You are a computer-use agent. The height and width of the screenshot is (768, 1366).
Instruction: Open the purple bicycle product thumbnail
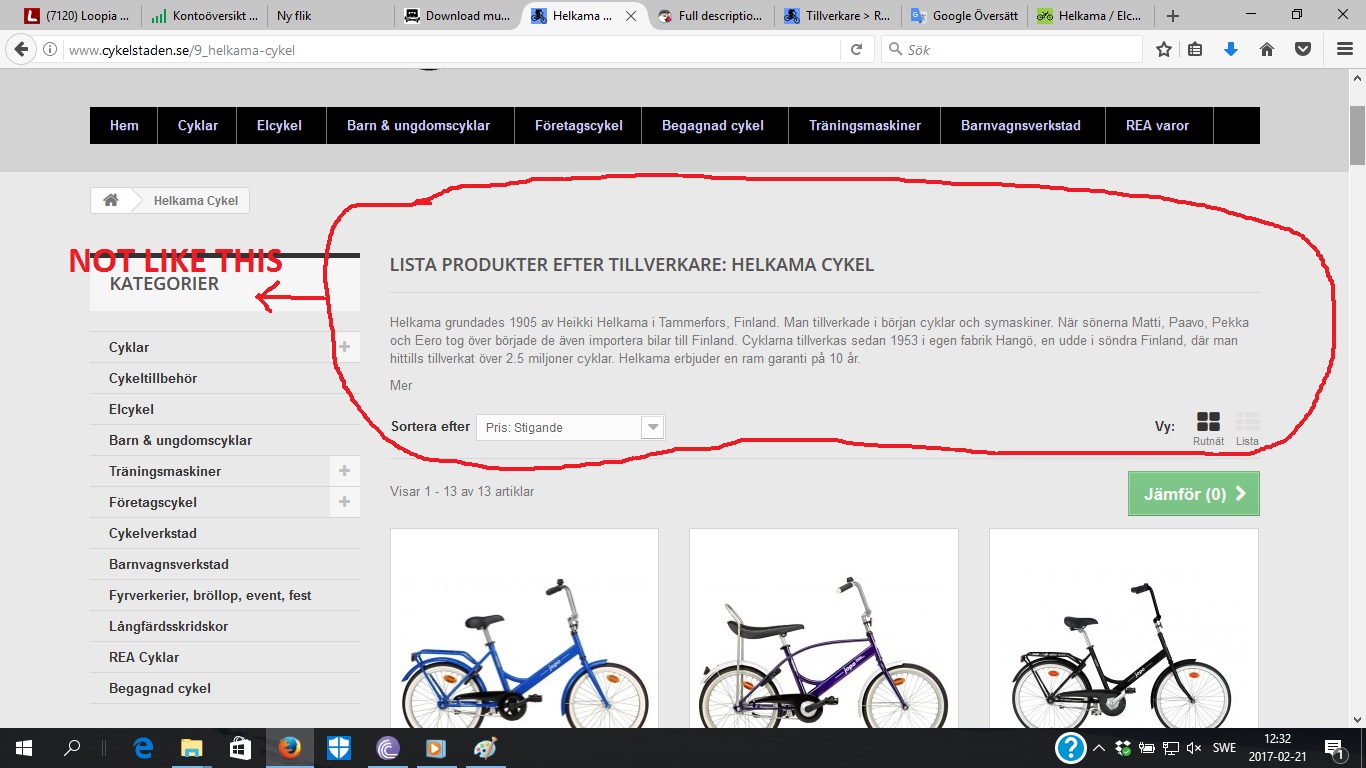(824, 628)
